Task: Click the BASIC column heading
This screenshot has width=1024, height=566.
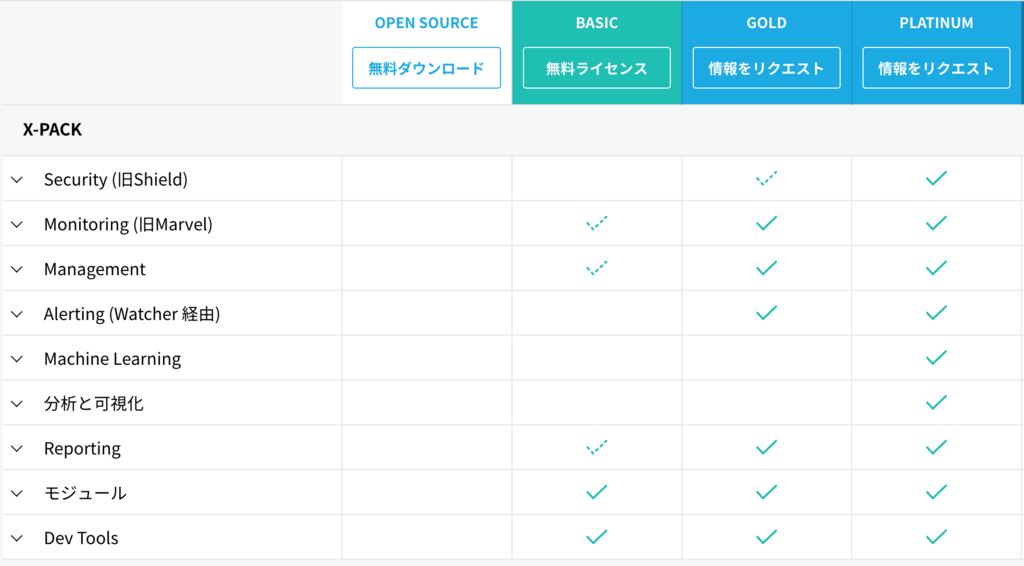Action: [x=596, y=23]
